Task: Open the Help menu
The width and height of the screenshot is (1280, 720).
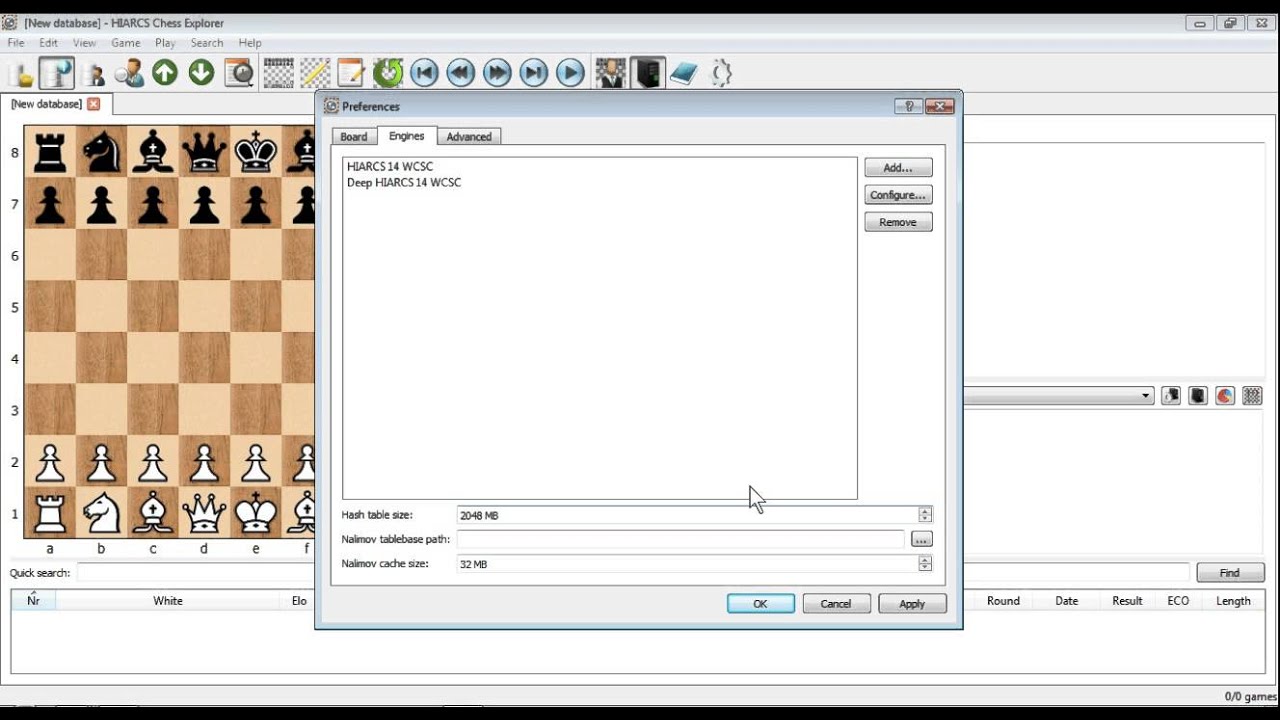Action: pyautogui.click(x=250, y=43)
